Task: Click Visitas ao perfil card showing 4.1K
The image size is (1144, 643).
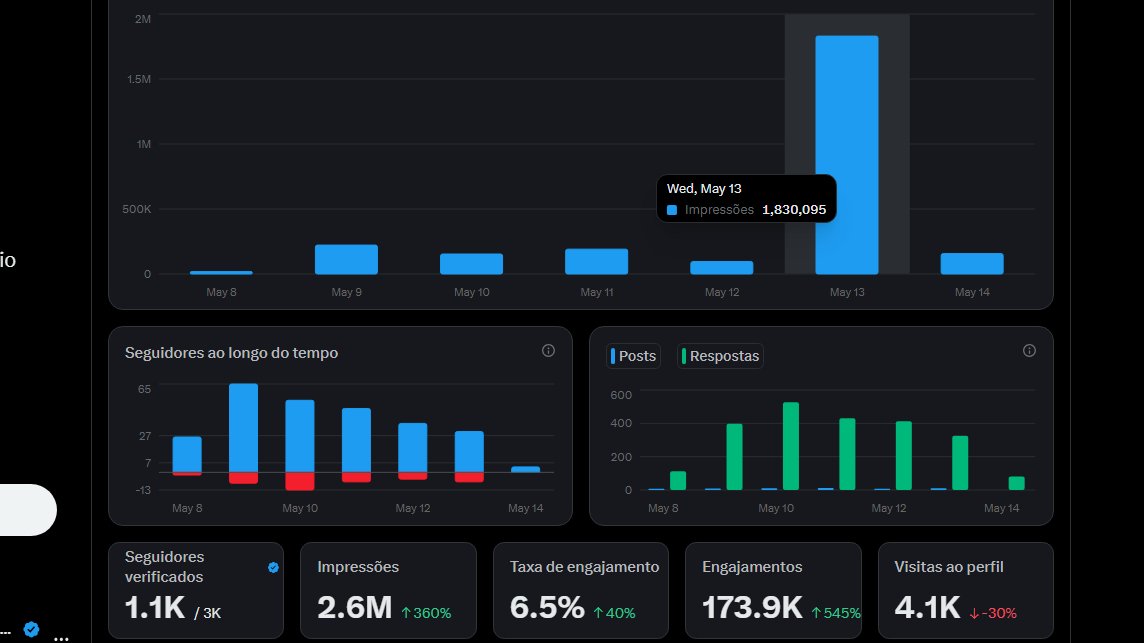Action: click(x=966, y=590)
